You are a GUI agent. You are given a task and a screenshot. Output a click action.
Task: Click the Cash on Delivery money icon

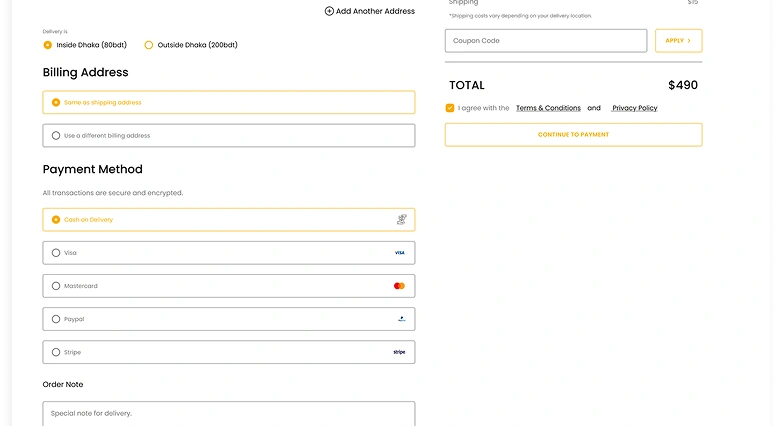400,219
